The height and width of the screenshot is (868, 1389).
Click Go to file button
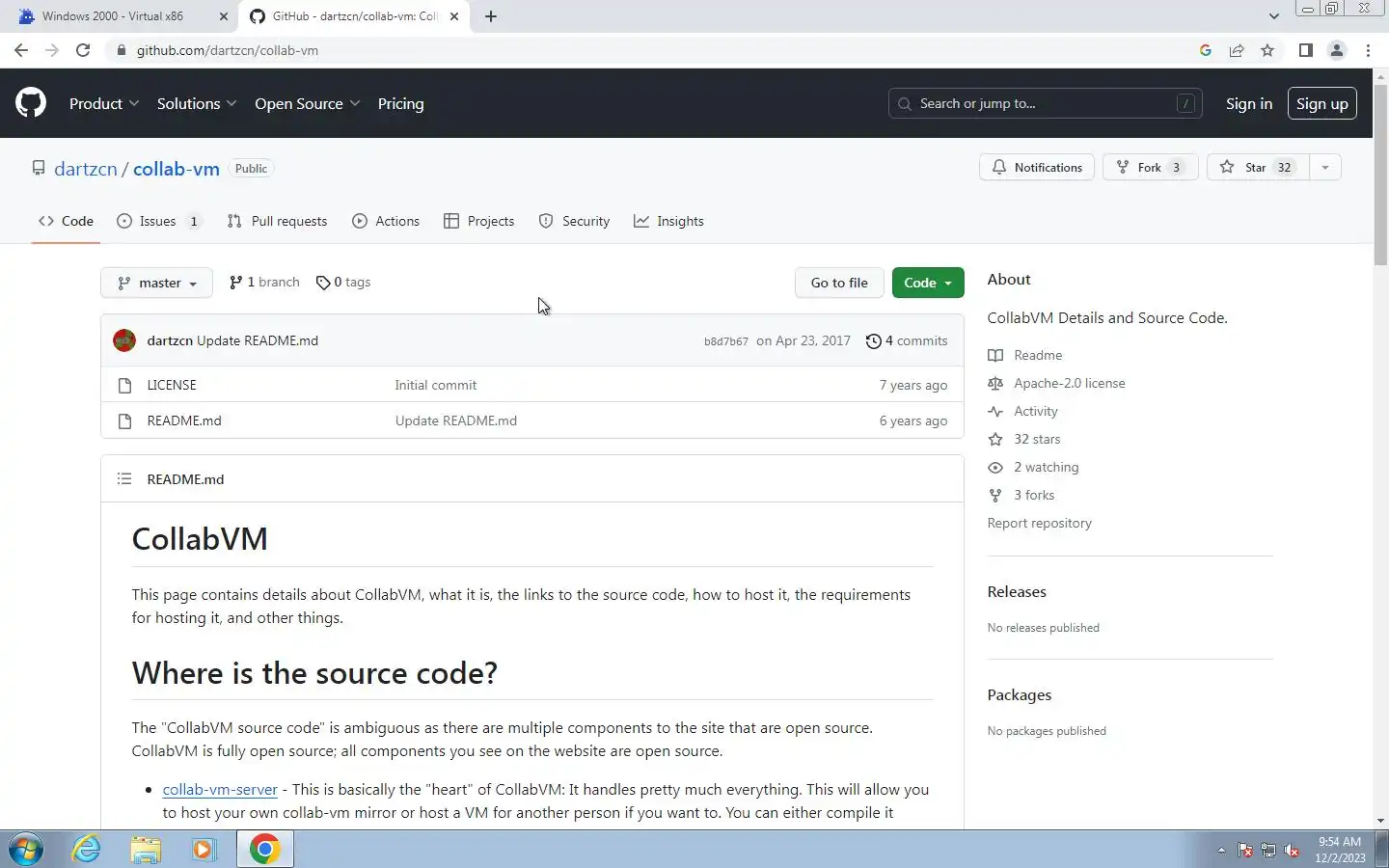839,283
